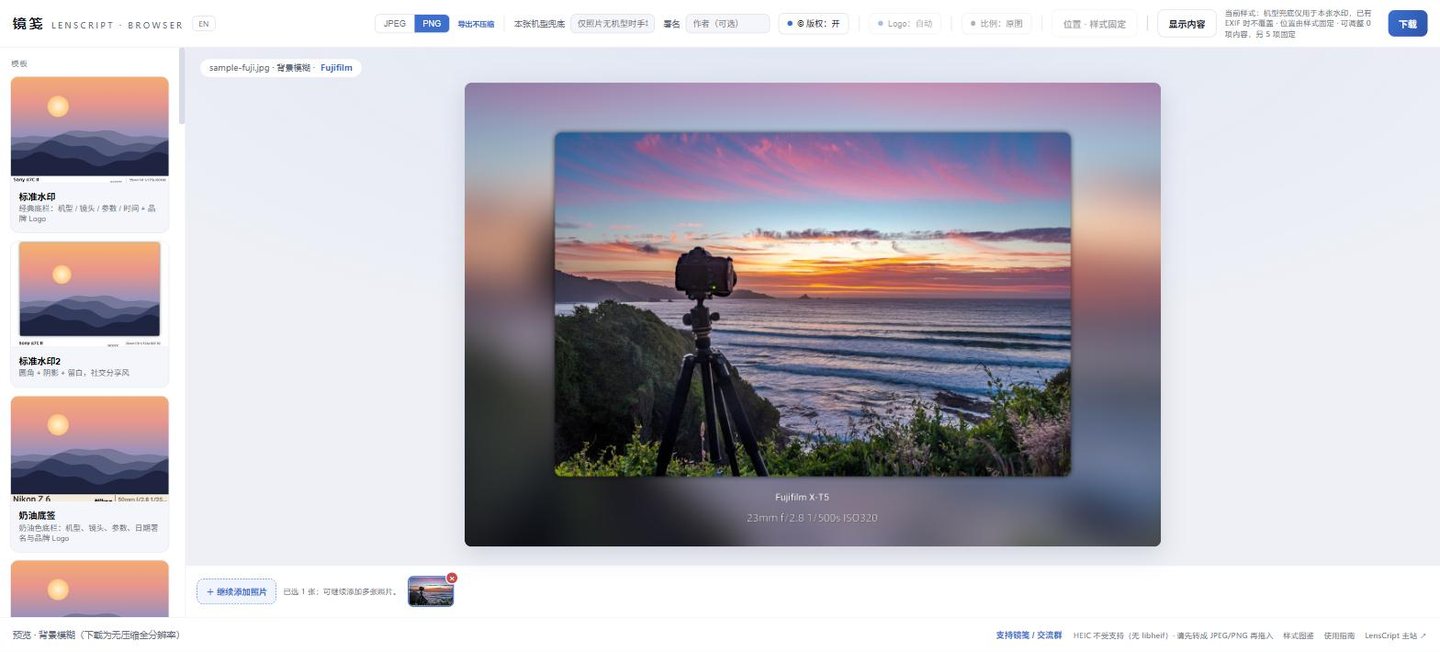1440x652 pixels.
Task: Click the sample-fuji.jpg file label
Action: pos(239,68)
